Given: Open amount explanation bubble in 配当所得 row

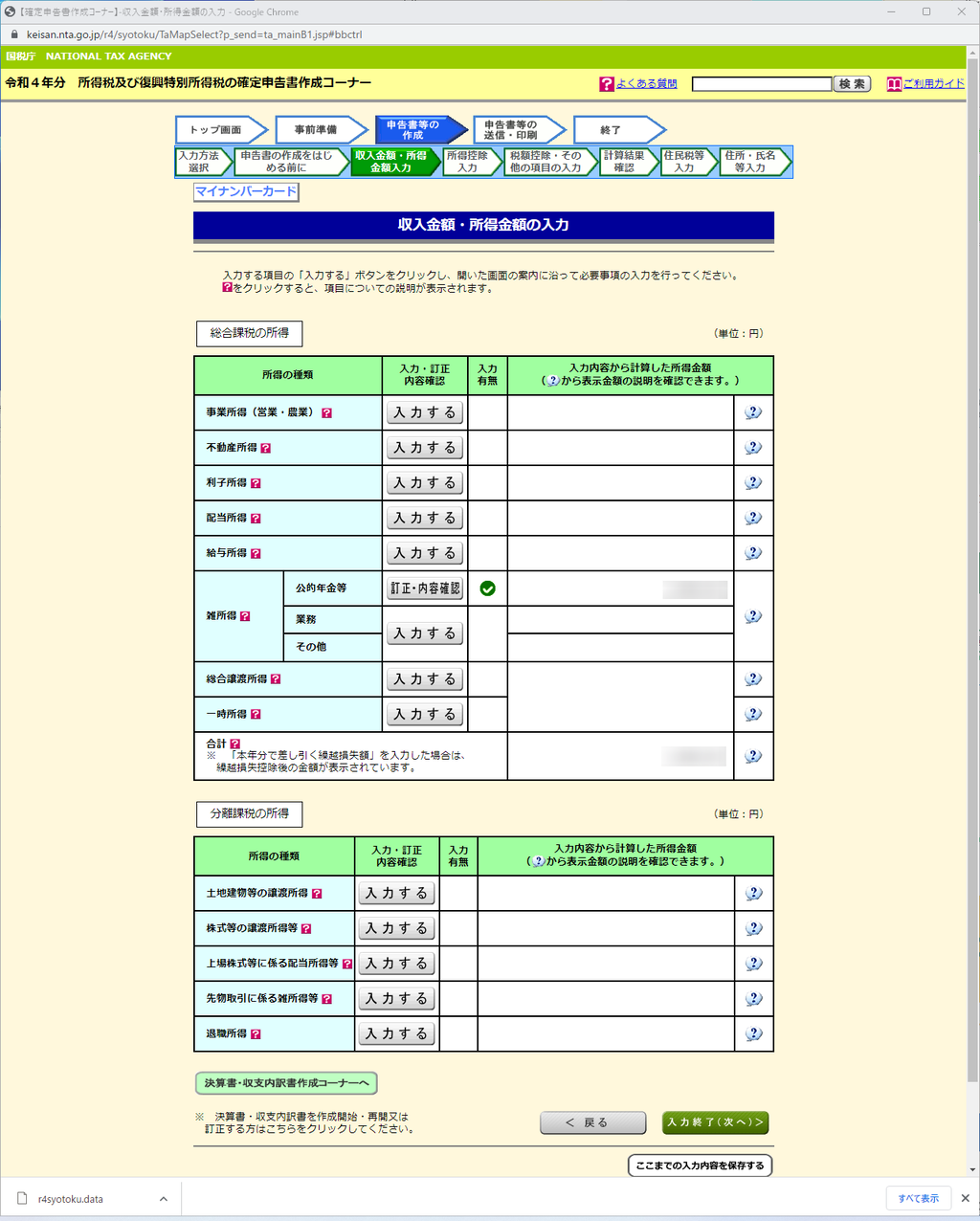Looking at the screenshot, I should click(x=753, y=518).
